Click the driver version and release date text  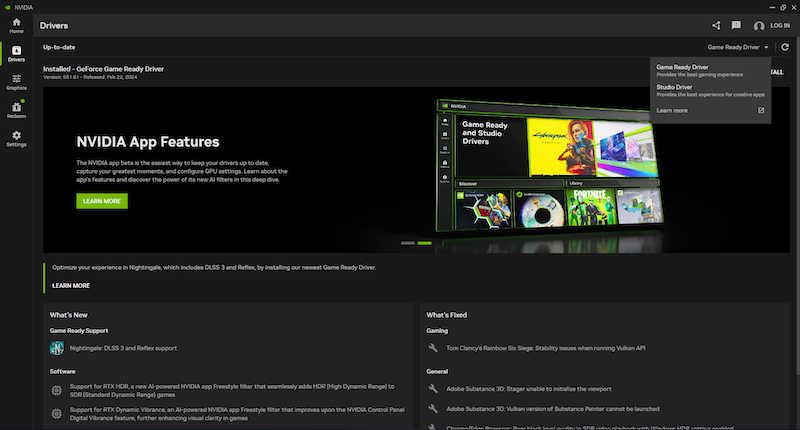90,77
